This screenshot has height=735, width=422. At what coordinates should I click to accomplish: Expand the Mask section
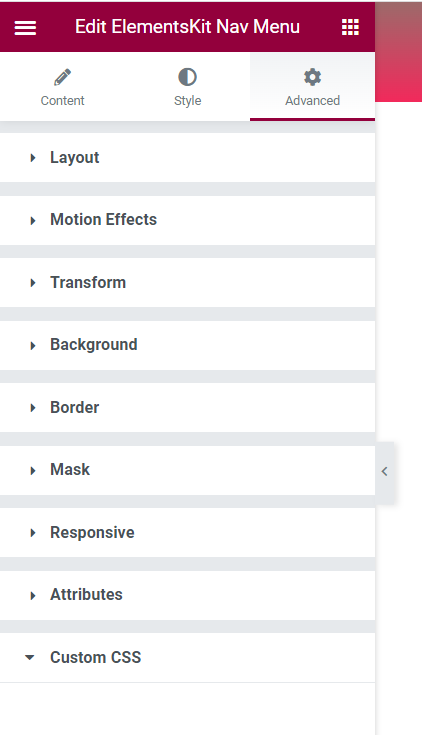pyautogui.click(x=188, y=470)
